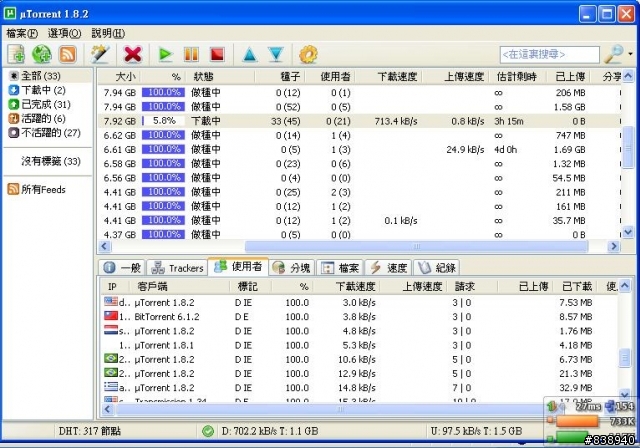Move torrent down queue arrow icon
This screenshot has width=640, height=448.
pyautogui.click(x=276, y=54)
